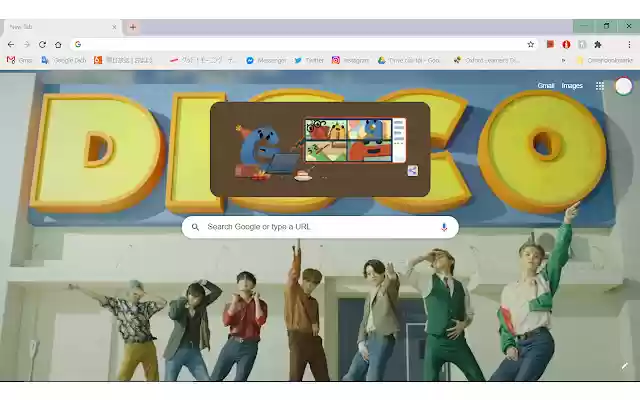Open the Instagram bookmark
Viewport: 640px width, 400px height.
click(350, 60)
